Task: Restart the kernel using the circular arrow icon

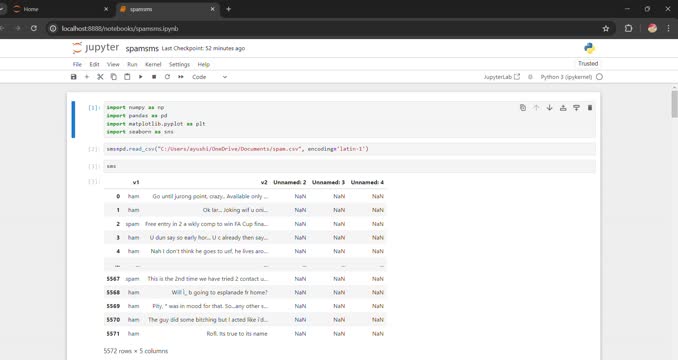Action: tap(167, 77)
